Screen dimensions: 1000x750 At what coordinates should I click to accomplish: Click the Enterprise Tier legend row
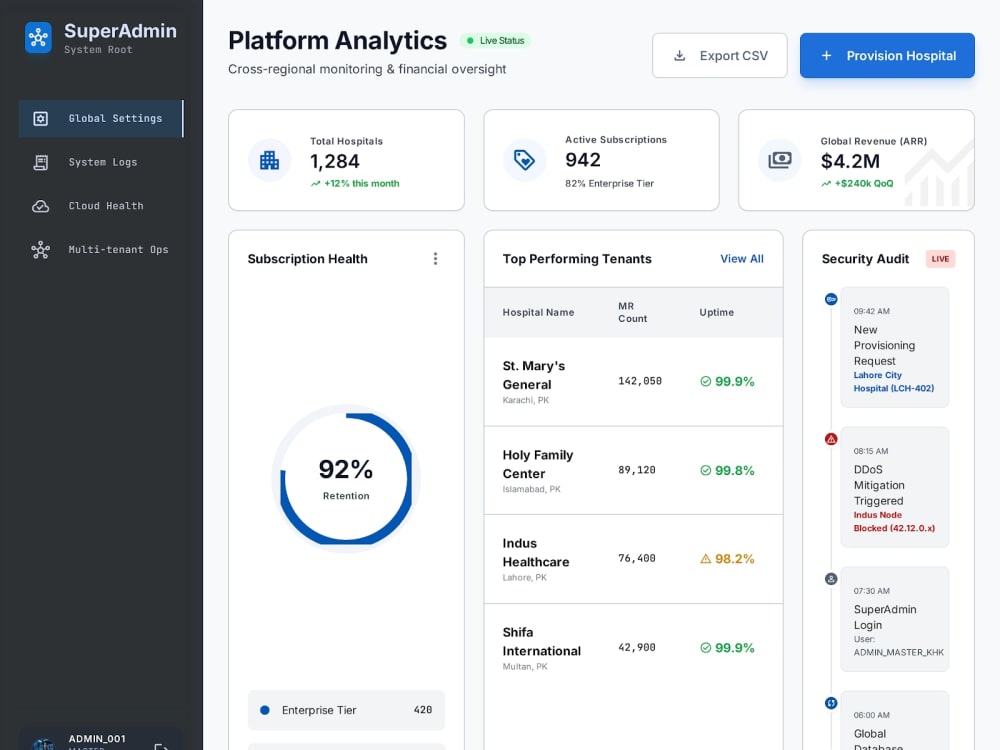coord(346,710)
